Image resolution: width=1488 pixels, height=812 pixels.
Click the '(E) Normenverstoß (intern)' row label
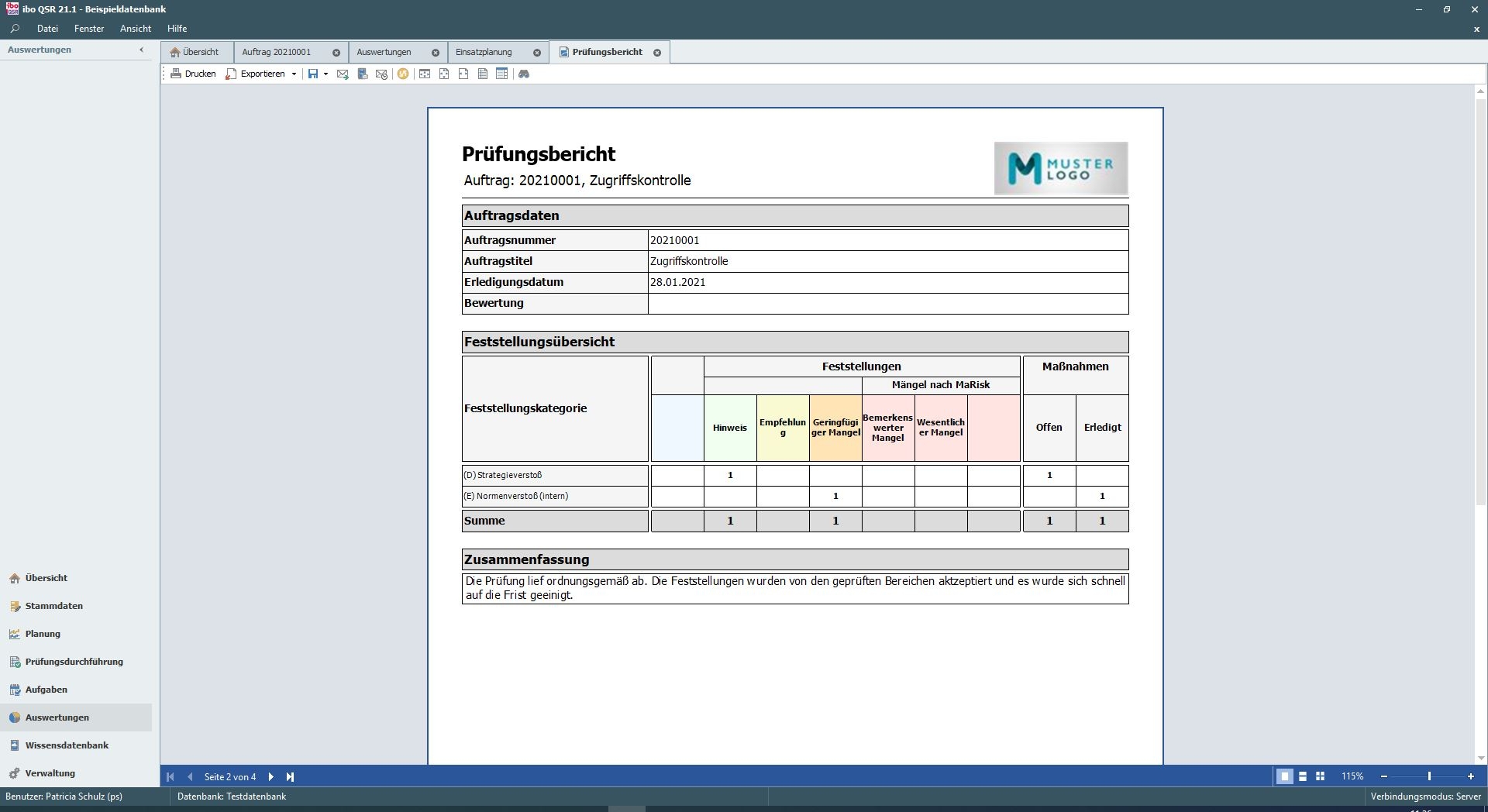(x=516, y=496)
